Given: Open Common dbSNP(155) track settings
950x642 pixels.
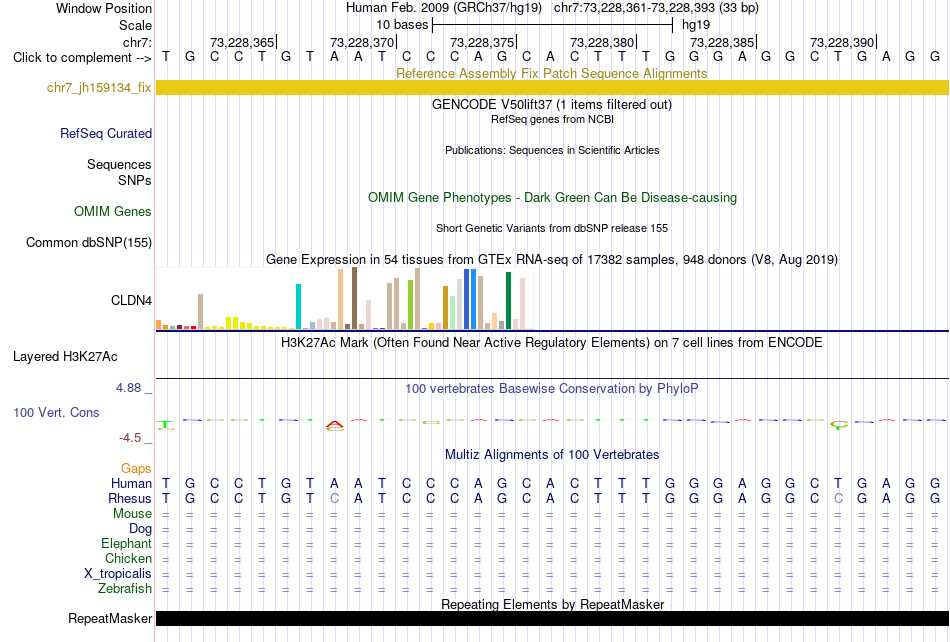Looking at the screenshot, I should pyautogui.click(x=89, y=242).
